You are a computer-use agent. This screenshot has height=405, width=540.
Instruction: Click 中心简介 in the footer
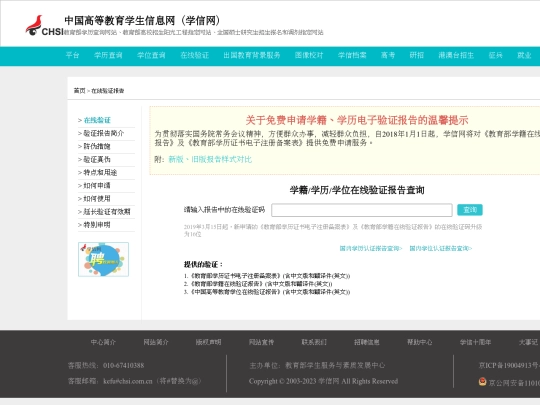[x=103, y=342]
